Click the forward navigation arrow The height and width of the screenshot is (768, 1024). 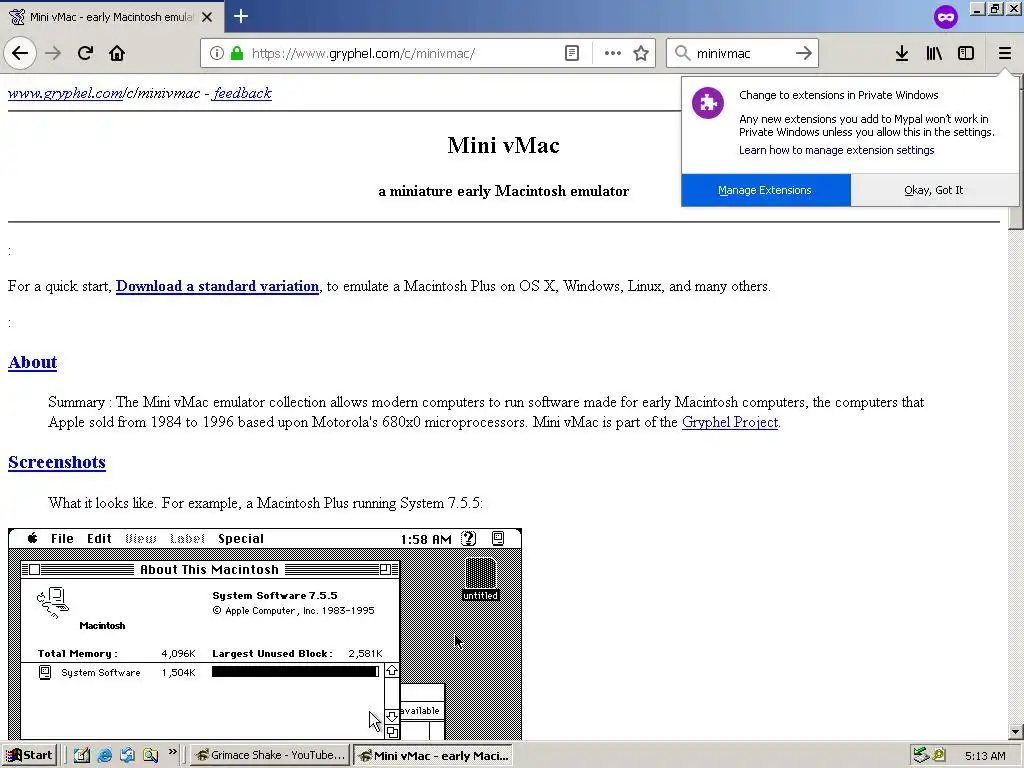(x=54, y=53)
